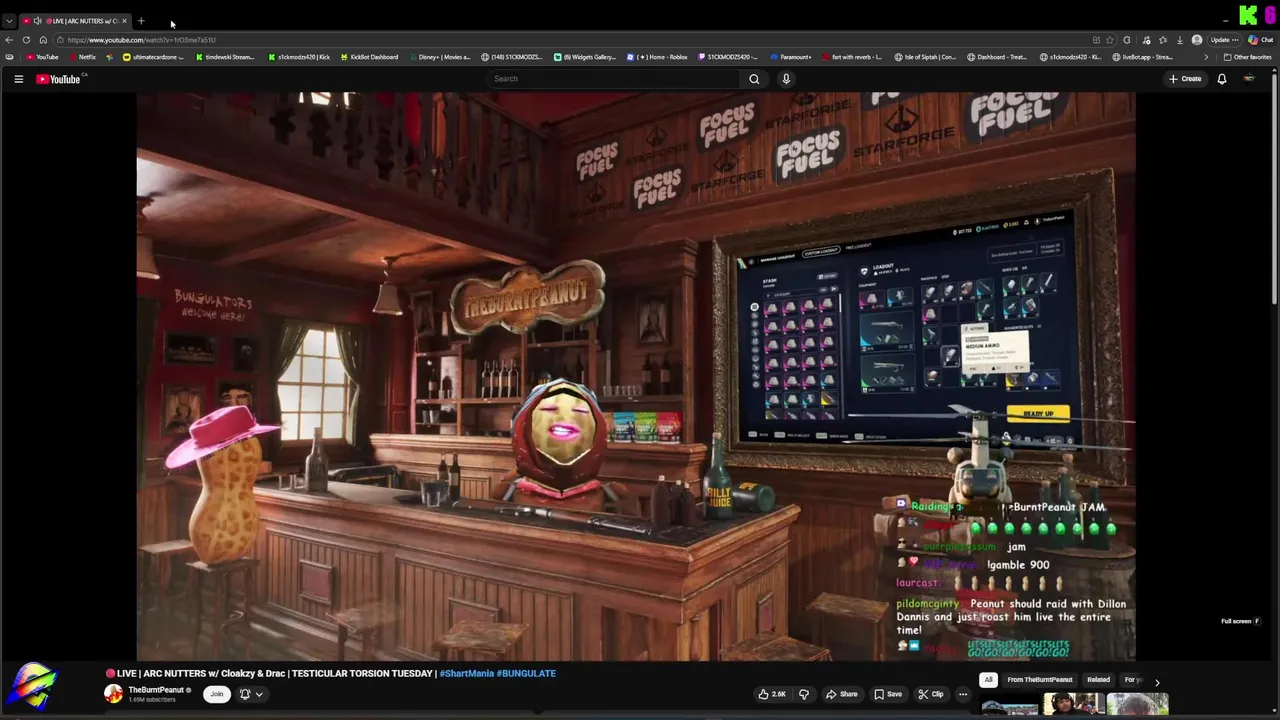Click the YouTube search magnifier button
Image resolution: width=1280 pixels, height=720 pixels.
[x=754, y=79]
